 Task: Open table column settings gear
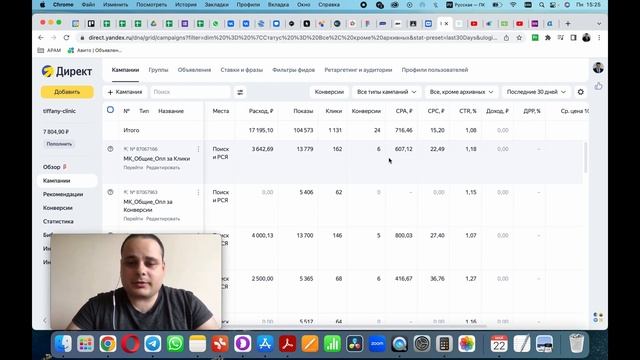[580, 92]
